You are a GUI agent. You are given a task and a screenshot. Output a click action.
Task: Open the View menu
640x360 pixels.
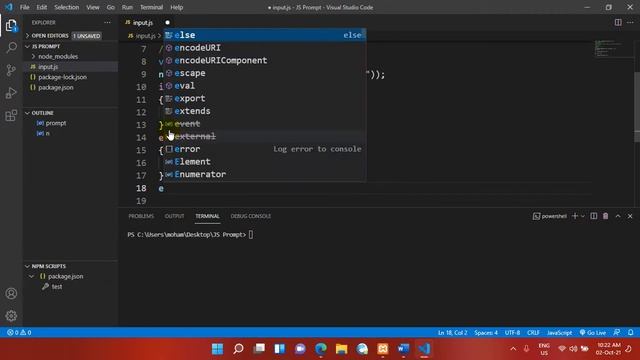[93, 7]
